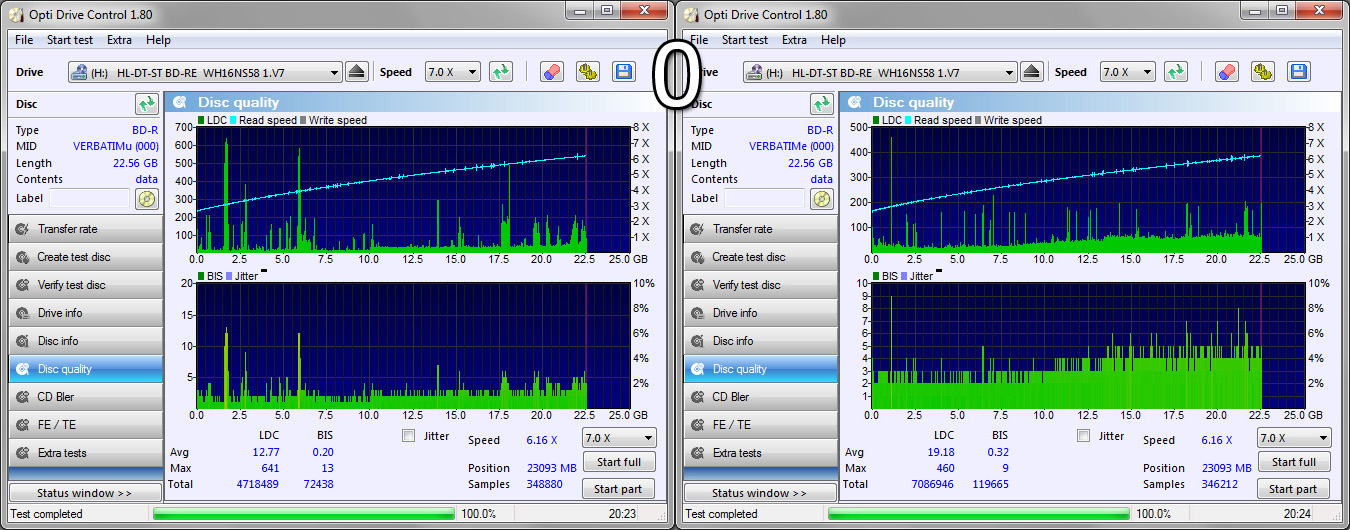Click the erase disc icon in the left window

(551, 72)
